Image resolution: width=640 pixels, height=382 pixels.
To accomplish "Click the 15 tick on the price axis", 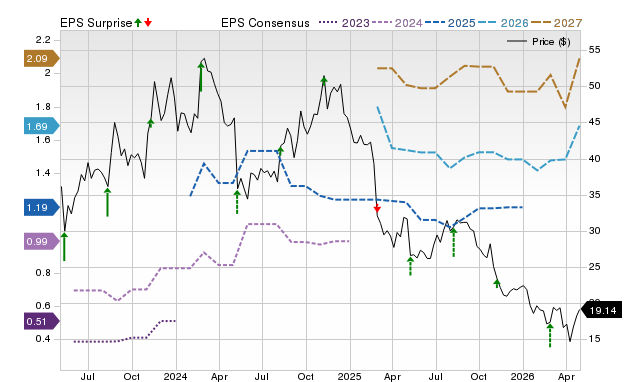I will 594,339.
